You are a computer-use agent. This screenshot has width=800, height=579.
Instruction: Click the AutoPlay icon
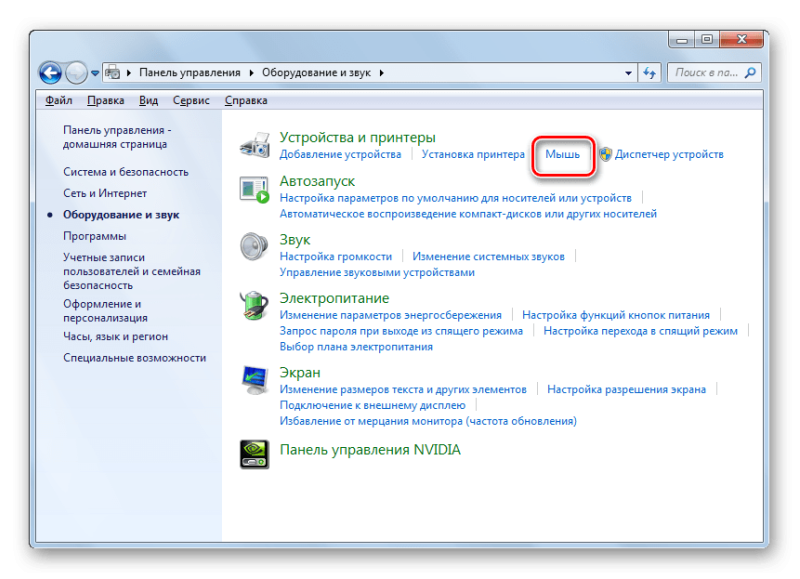(255, 189)
